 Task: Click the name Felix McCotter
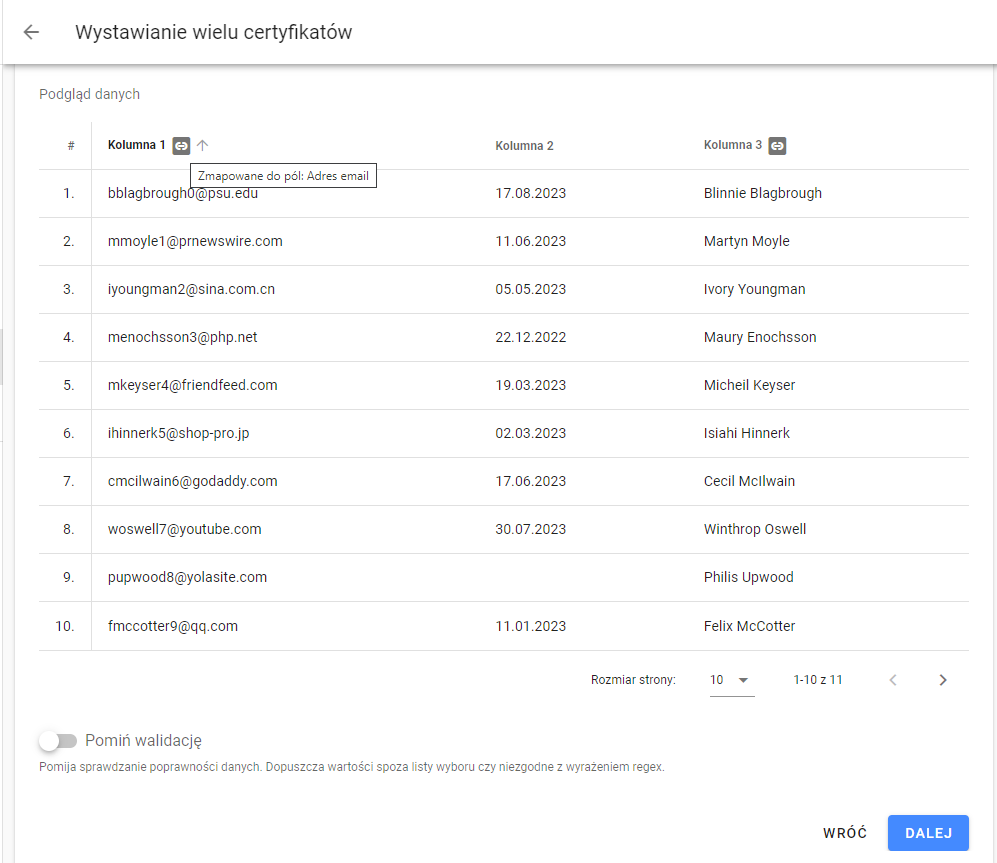(x=749, y=626)
